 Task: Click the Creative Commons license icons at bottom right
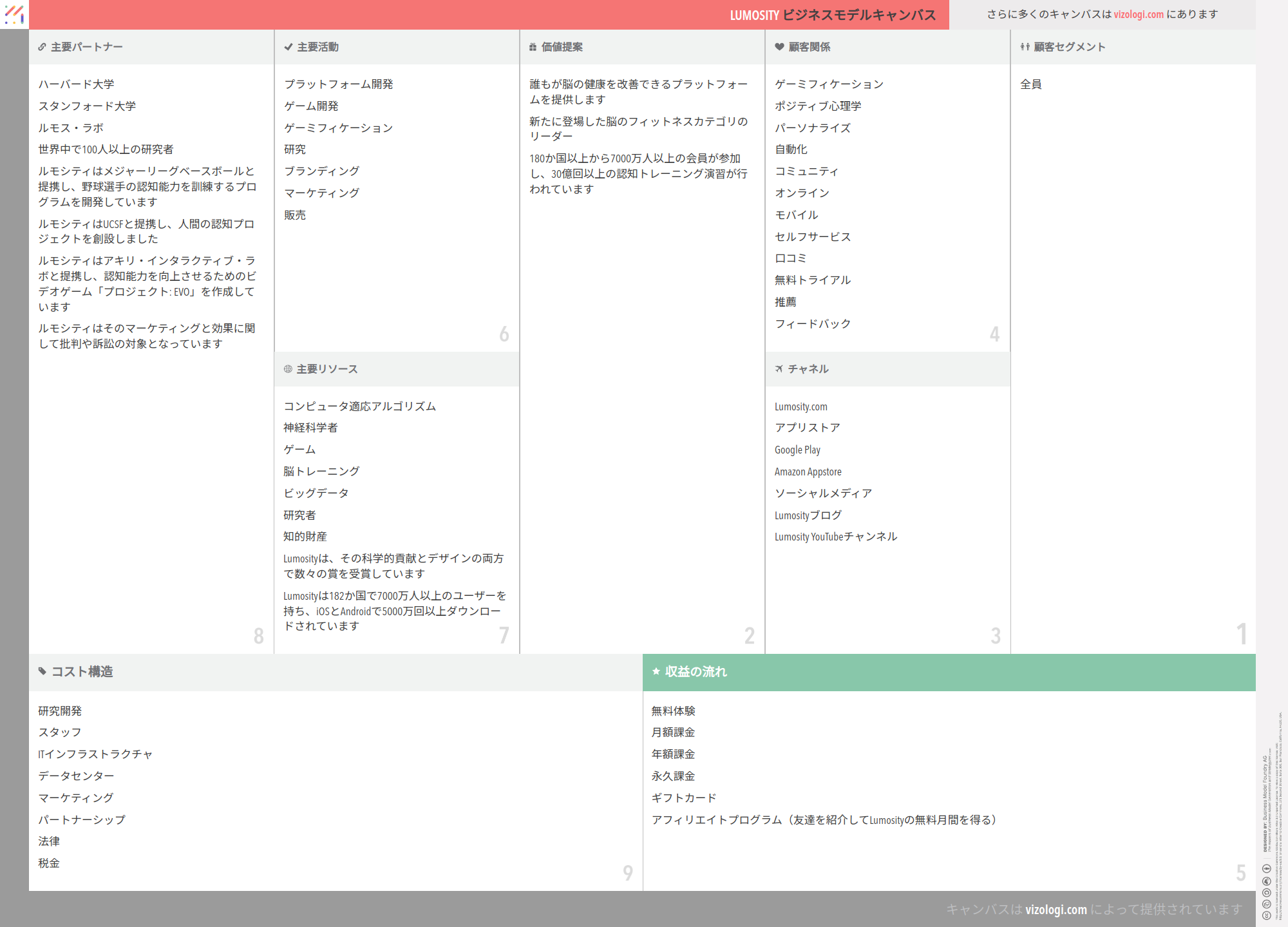1266,892
